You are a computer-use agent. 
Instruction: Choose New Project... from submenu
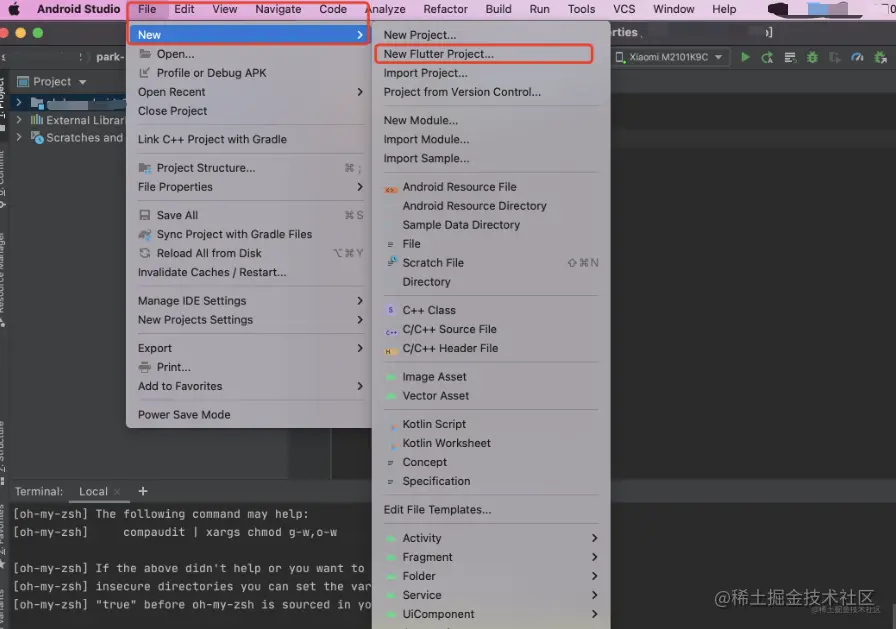click(491, 35)
